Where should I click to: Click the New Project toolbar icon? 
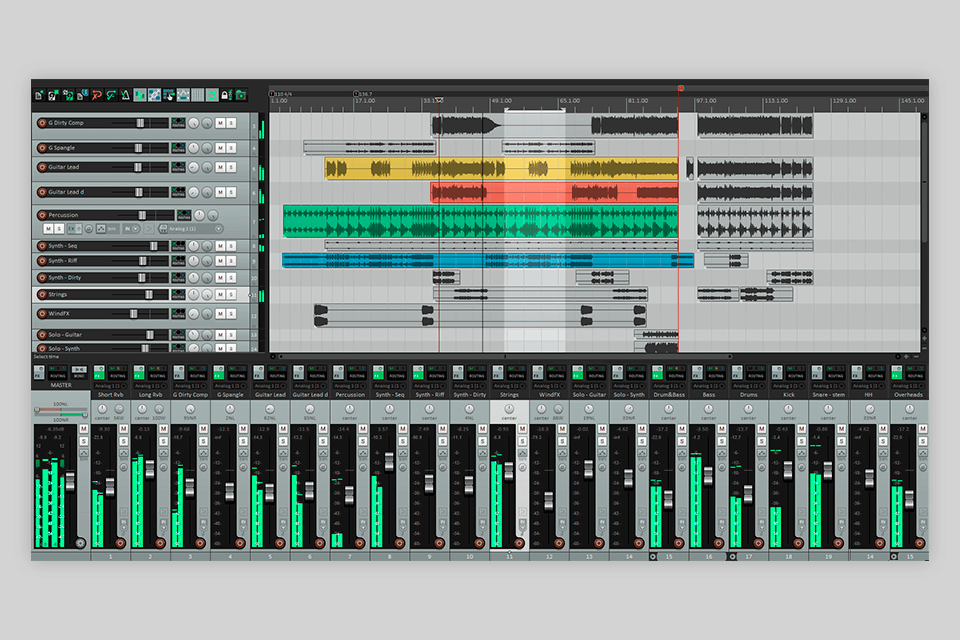point(39,95)
